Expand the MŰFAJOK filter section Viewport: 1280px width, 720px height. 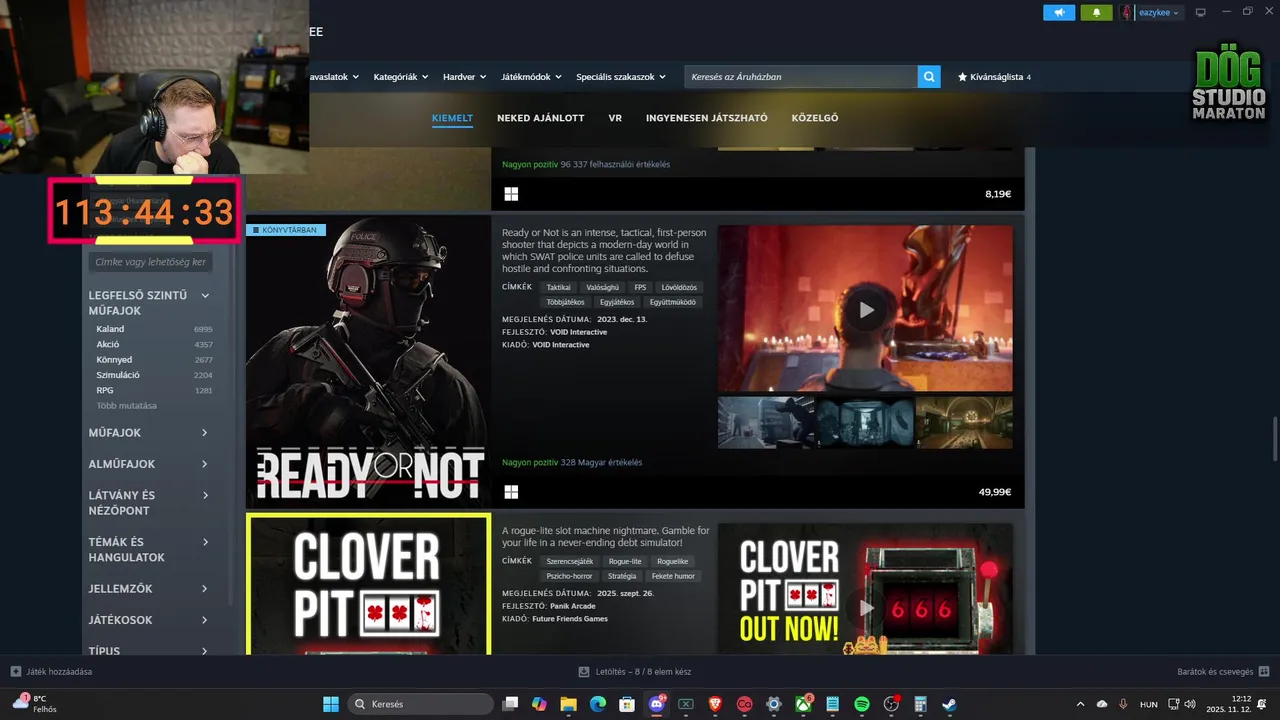point(150,433)
